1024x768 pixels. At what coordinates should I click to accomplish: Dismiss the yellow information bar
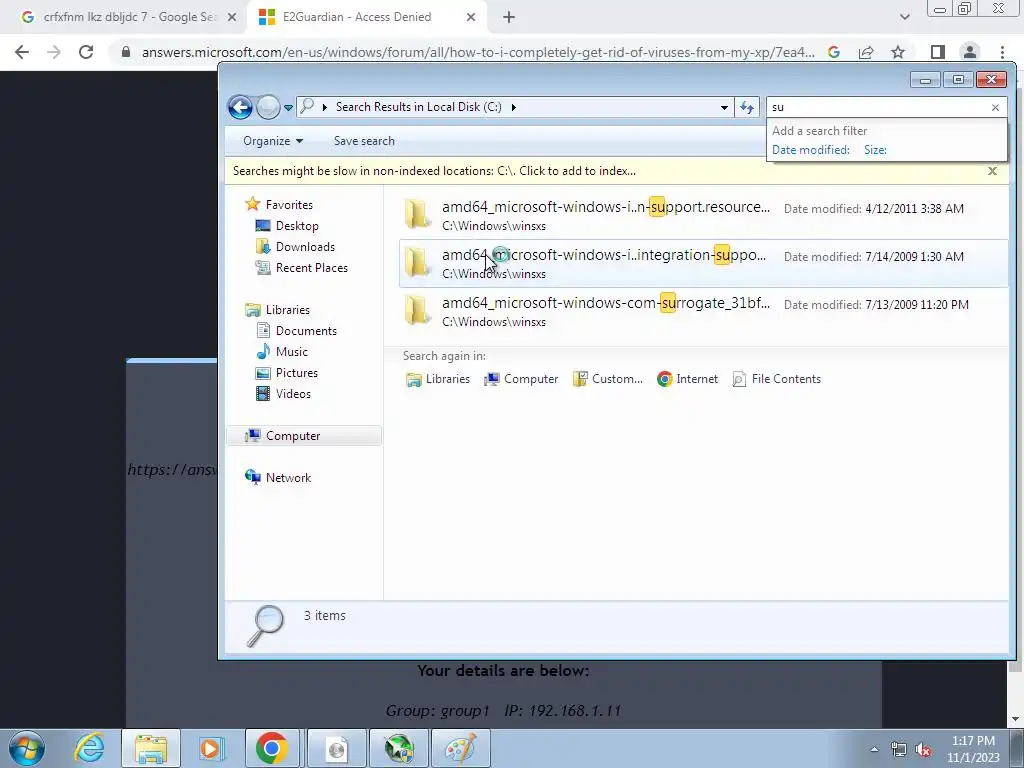coord(992,171)
